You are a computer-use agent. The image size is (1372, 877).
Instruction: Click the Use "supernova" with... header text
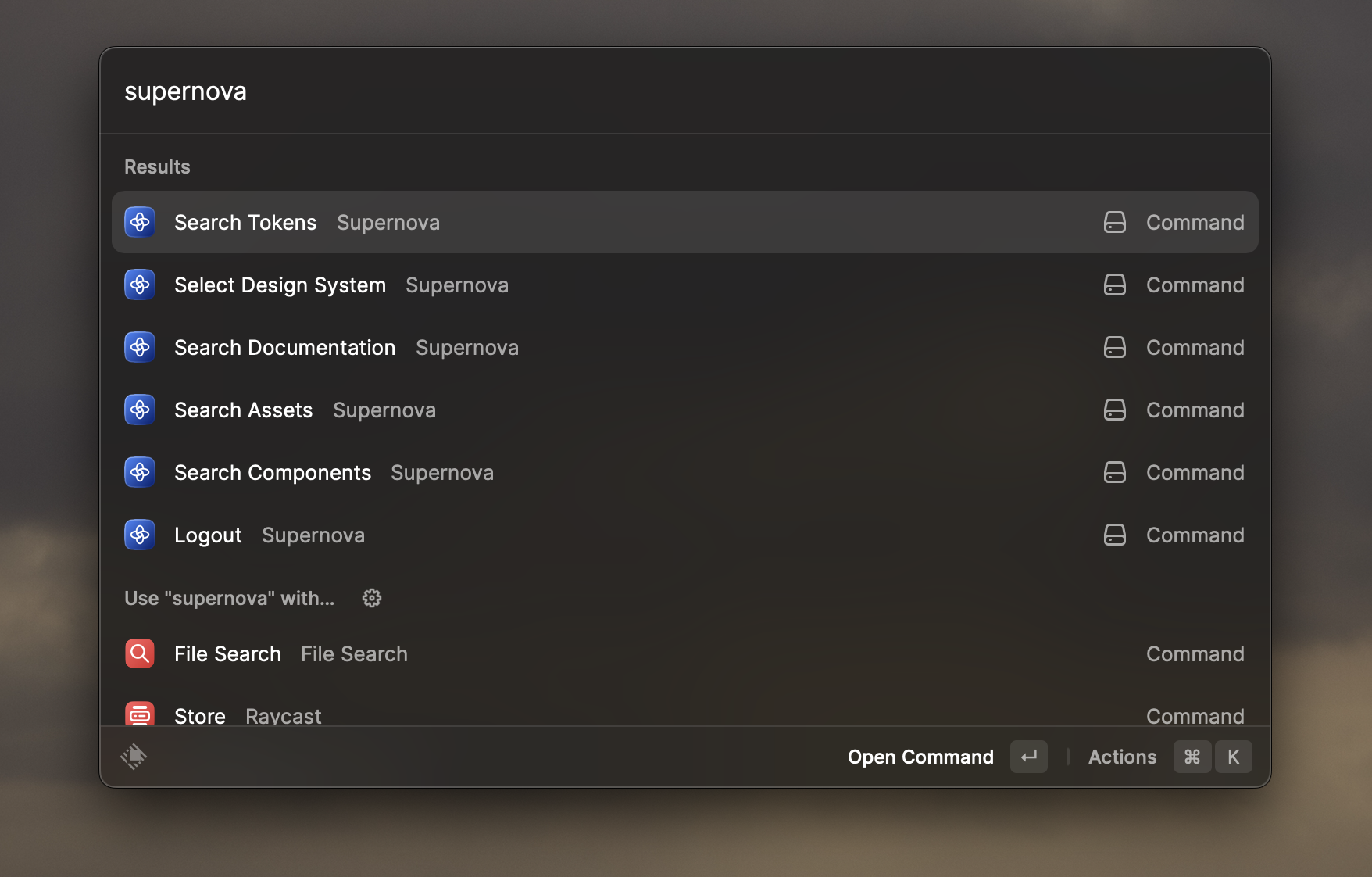click(230, 598)
